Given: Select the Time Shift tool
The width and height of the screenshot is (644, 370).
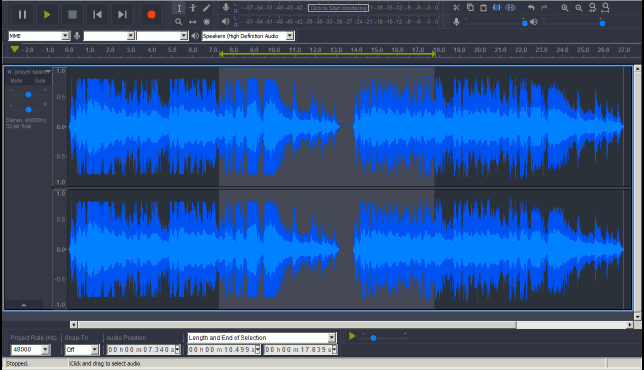Looking at the screenshot, I should coord(193,22).
